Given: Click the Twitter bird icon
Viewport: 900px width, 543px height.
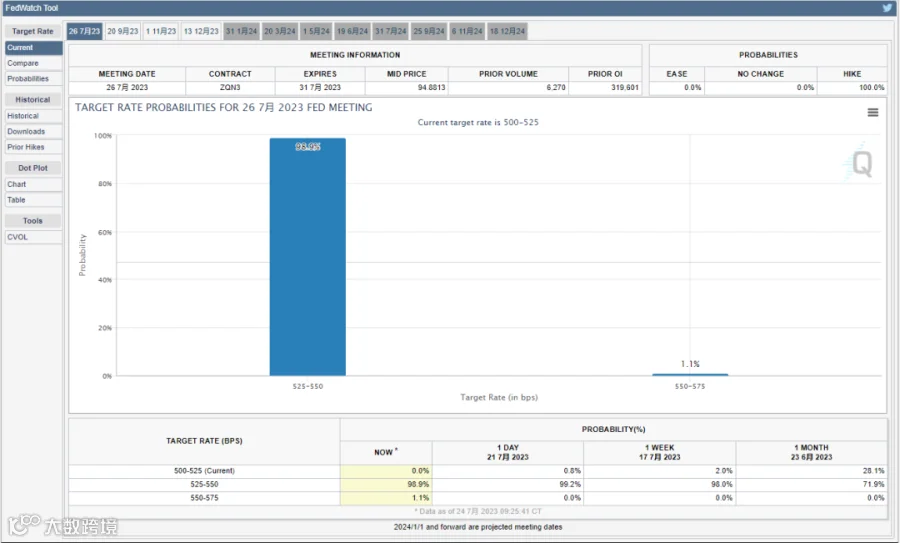Looking at the screenshot, I should tap(887, 8).
